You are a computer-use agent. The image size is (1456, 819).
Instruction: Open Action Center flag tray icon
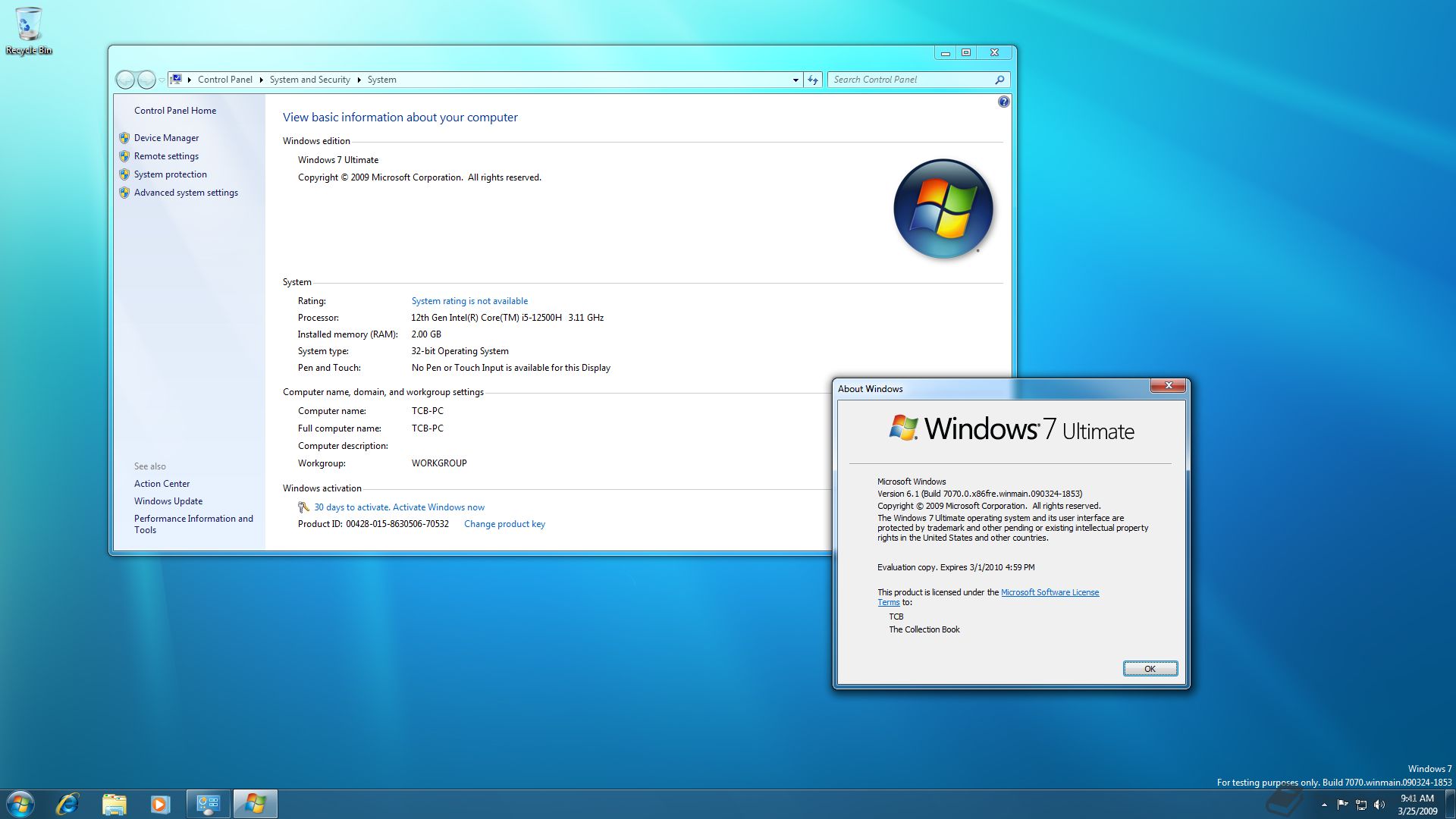(1342, 805)
